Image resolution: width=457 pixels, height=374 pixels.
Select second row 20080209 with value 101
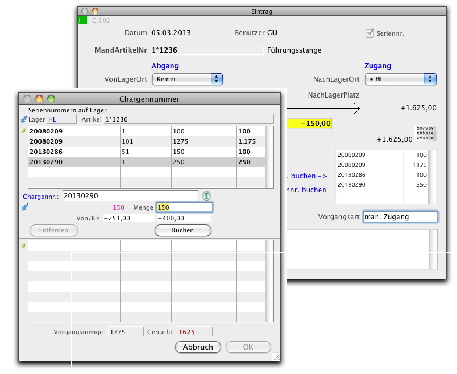click(147, 141)
